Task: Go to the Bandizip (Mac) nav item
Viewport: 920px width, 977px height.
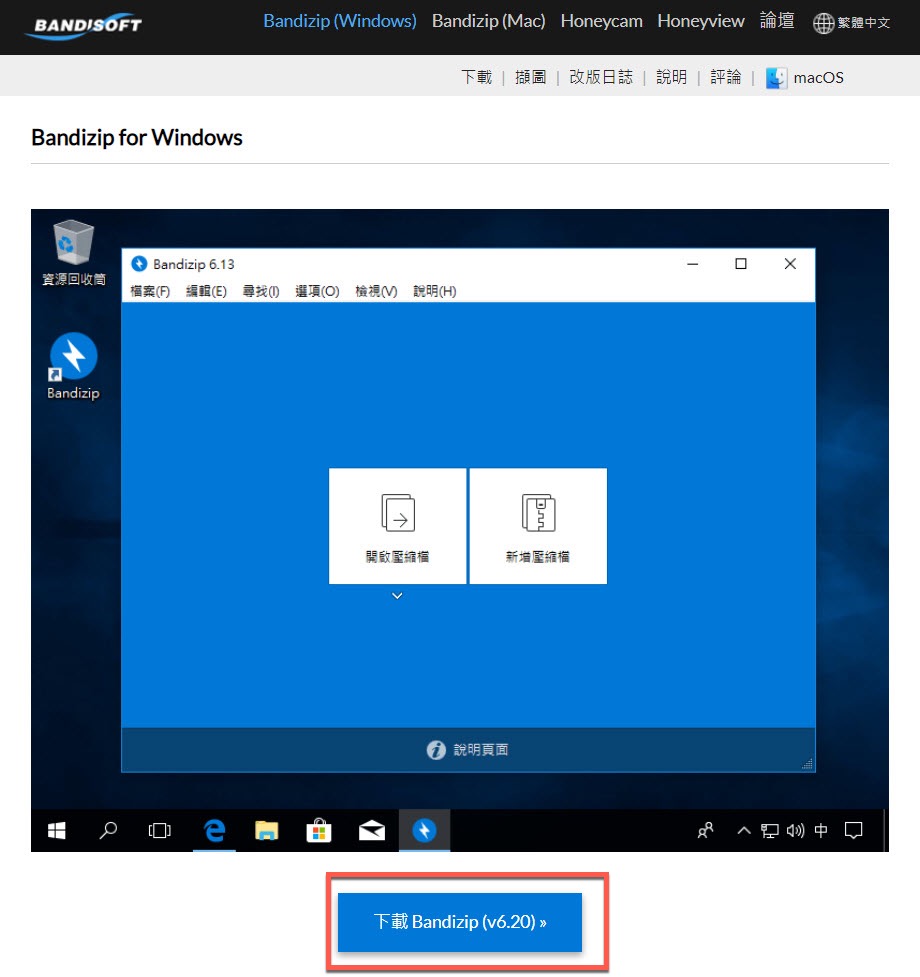Action: point(489,21)
